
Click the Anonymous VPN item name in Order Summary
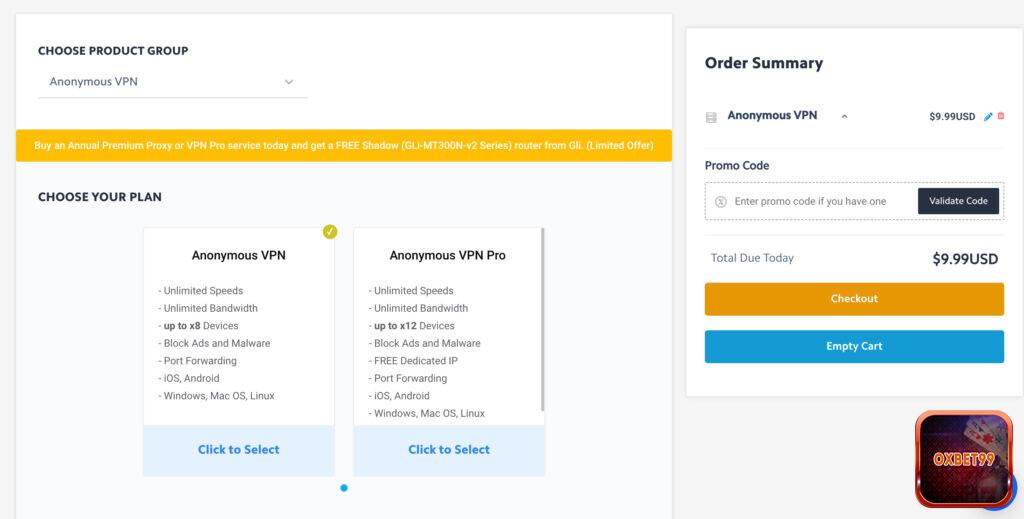[772, 116]
